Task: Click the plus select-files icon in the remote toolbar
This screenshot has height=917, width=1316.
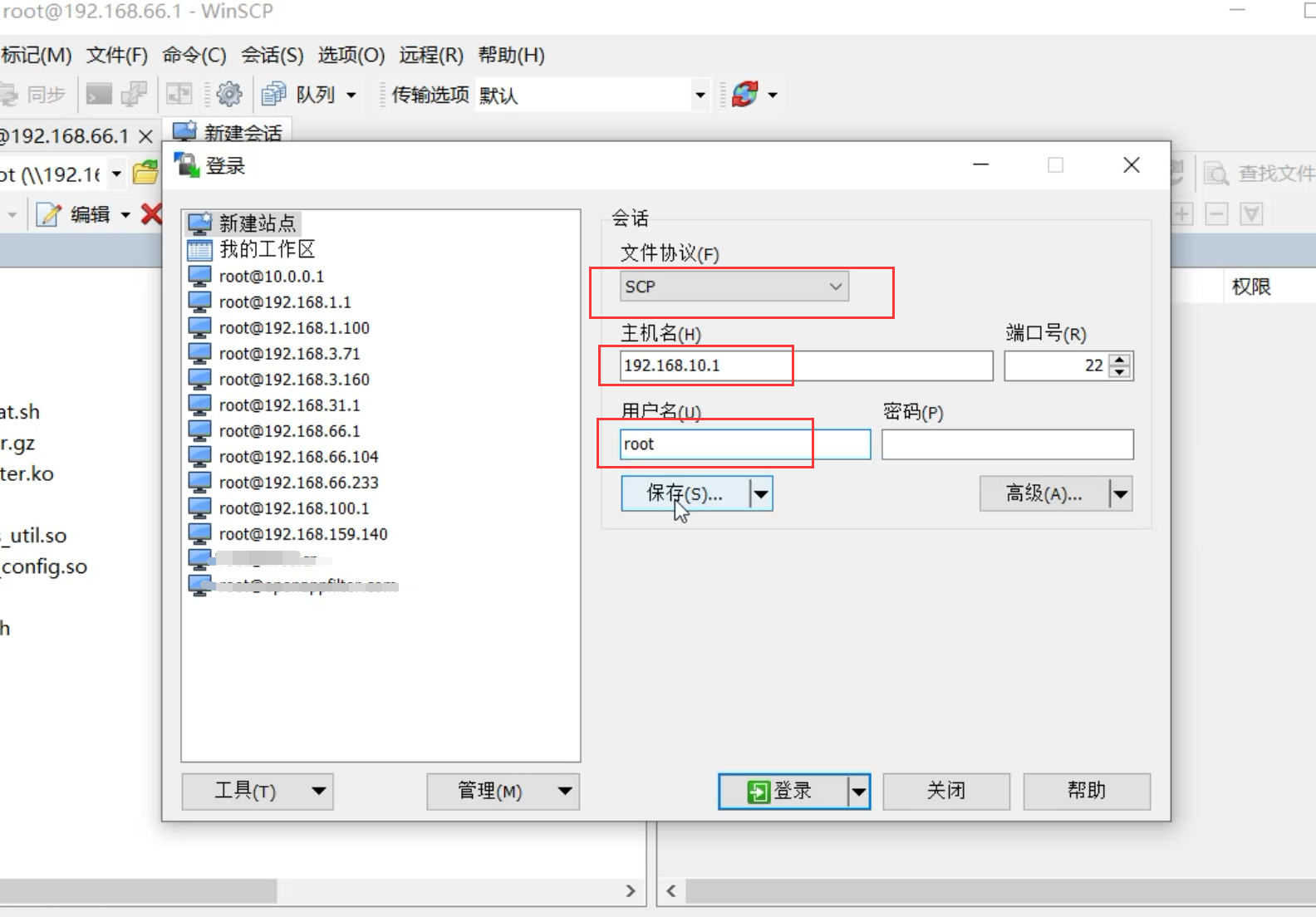Action: pyautogui.click(x=1182, y=214)
